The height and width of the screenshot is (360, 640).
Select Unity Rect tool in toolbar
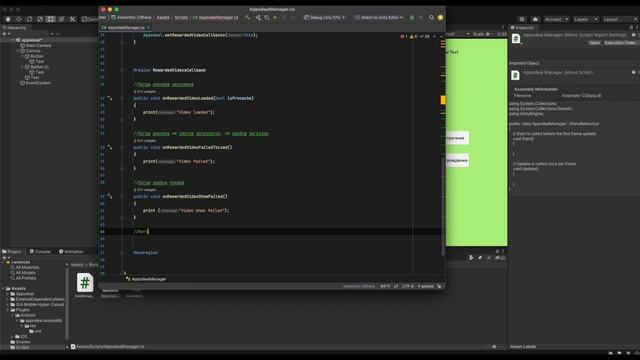pos(51,19)
